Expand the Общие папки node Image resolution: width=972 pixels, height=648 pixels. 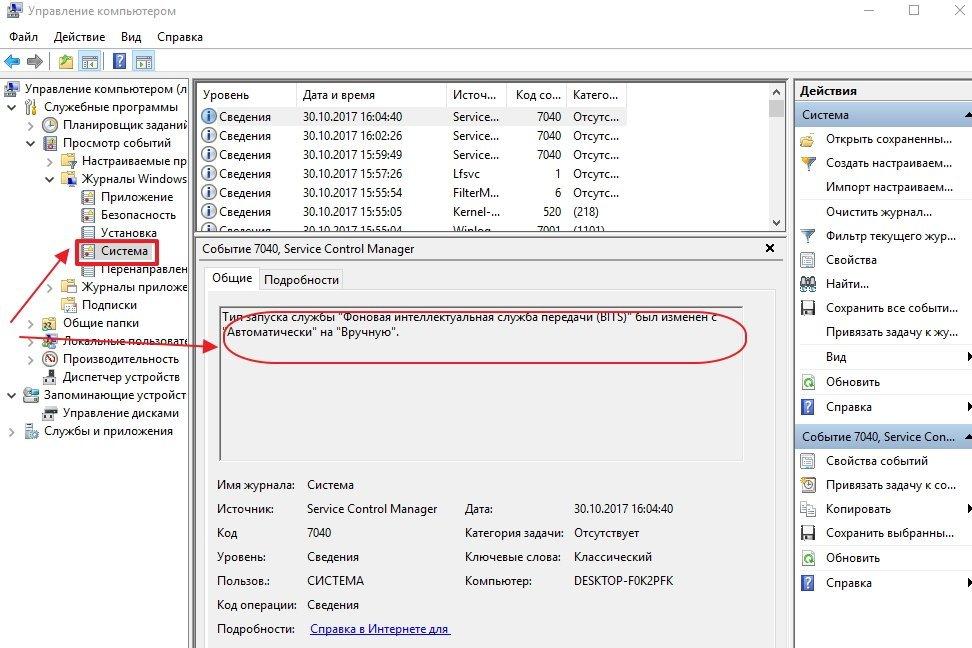[x=30, y=323]
